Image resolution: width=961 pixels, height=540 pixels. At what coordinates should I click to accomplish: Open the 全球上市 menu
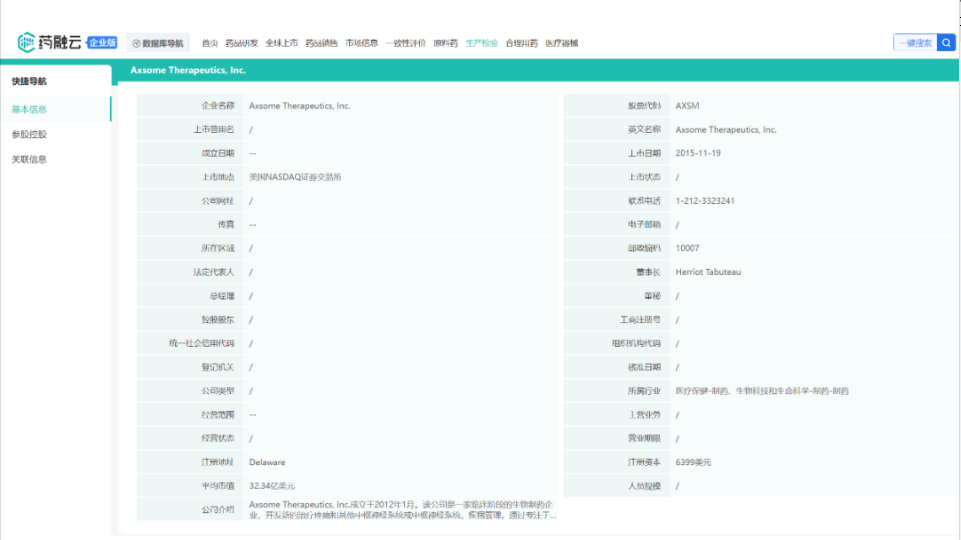281,43
